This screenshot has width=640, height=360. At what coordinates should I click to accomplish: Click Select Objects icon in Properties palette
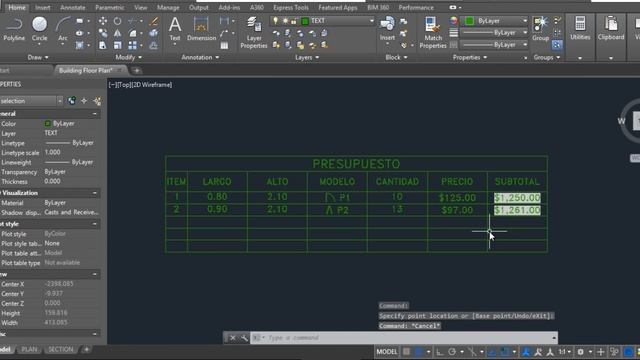(84, 101)
